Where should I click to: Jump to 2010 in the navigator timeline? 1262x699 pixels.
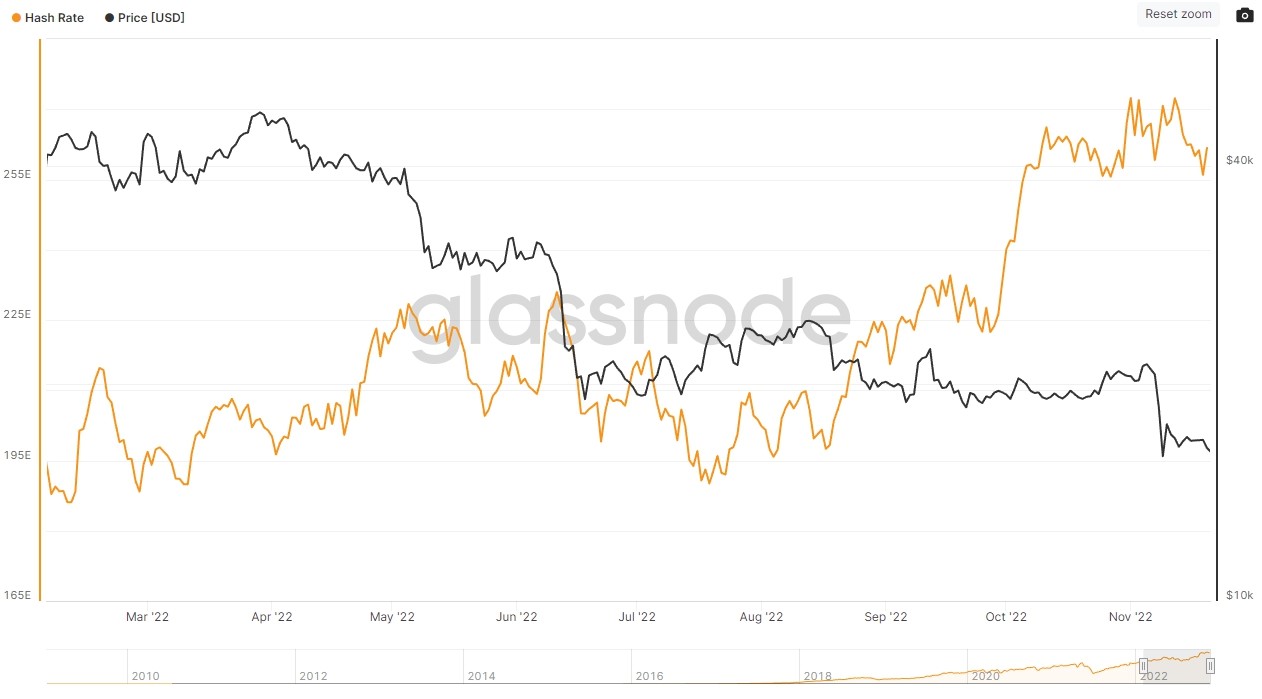point(145,677)
